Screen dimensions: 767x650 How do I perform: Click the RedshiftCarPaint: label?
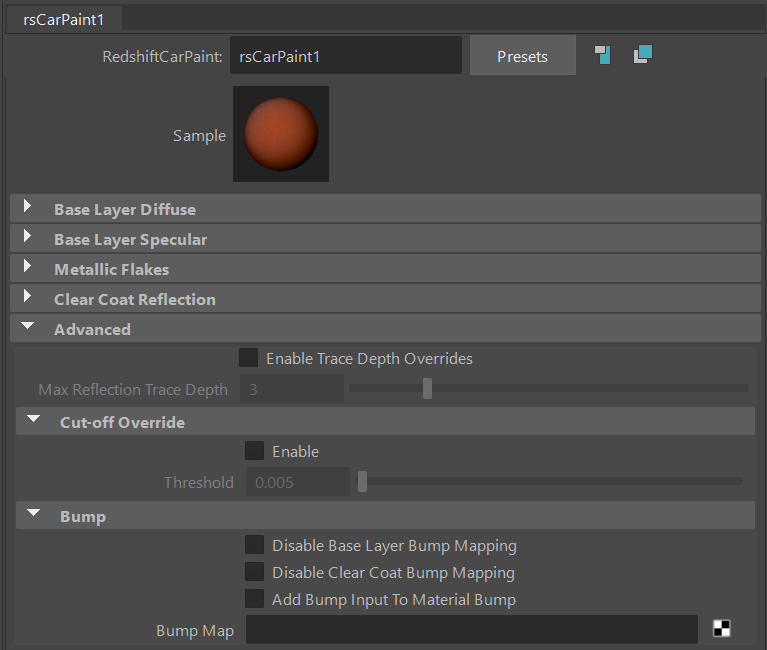162,57
